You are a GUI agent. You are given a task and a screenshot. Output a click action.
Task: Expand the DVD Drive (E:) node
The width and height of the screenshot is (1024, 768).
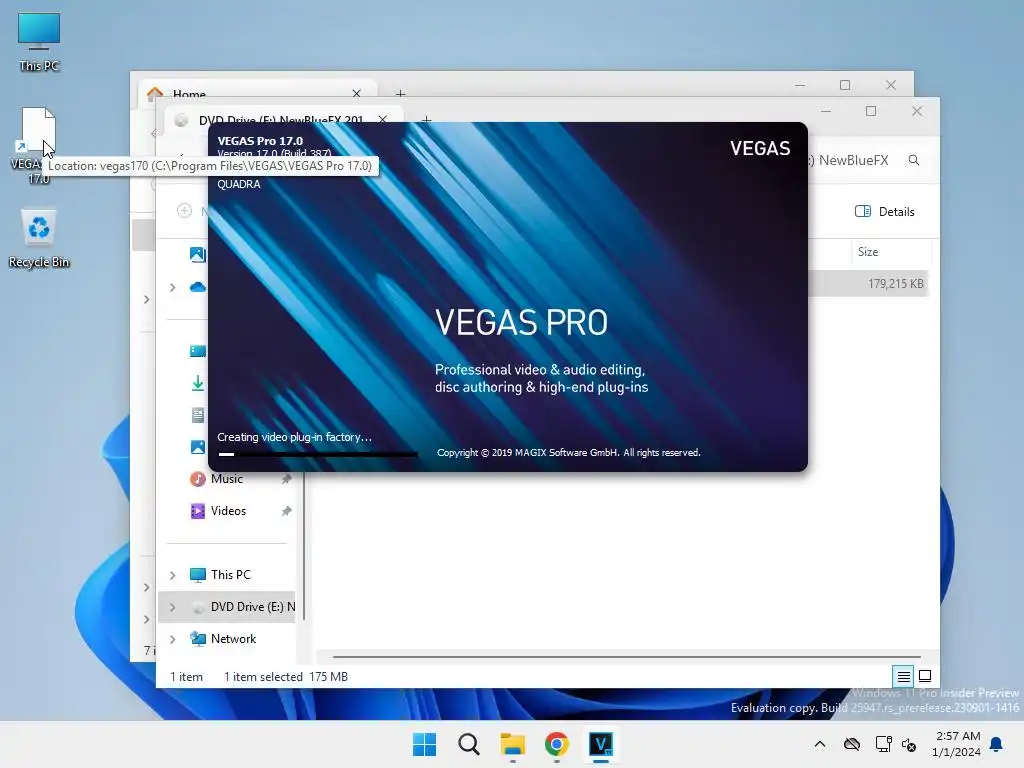pyautogui.click(x=172, y=607)
